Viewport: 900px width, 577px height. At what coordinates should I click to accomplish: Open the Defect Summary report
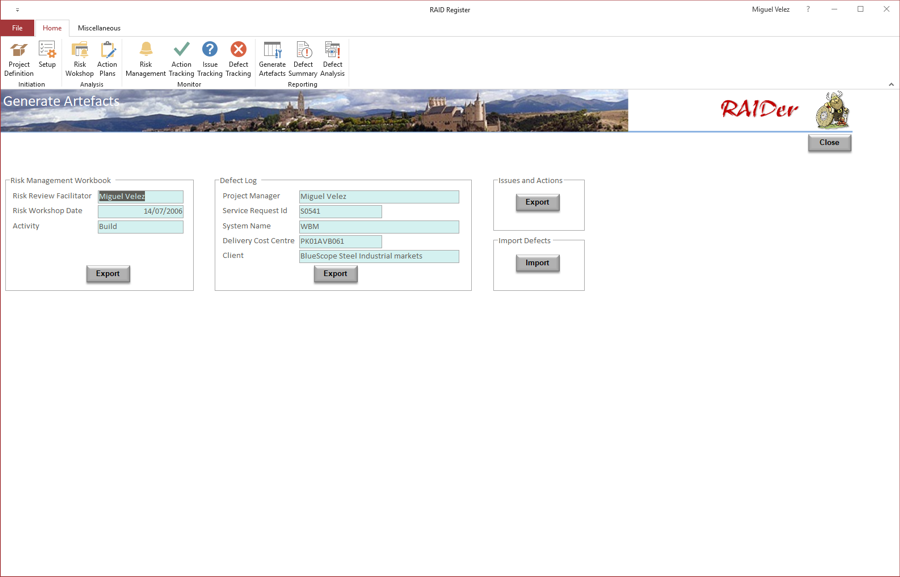click(x=303, y=59)
